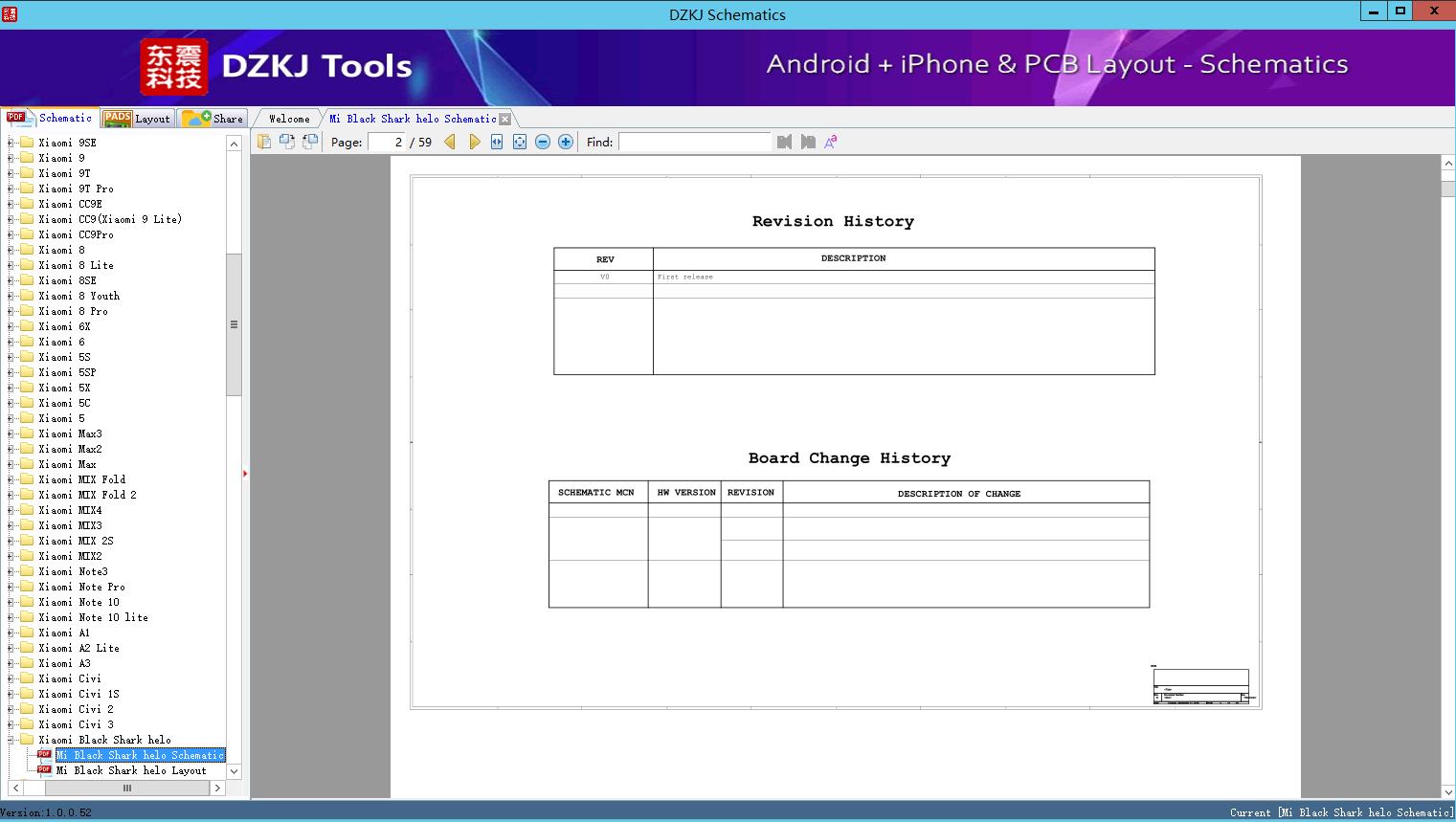Image resolution: width=1456 pixels, height=822 pixels.
Task: Select the Xiaomi Max2 folder
Action: click(x=70, y=449)
